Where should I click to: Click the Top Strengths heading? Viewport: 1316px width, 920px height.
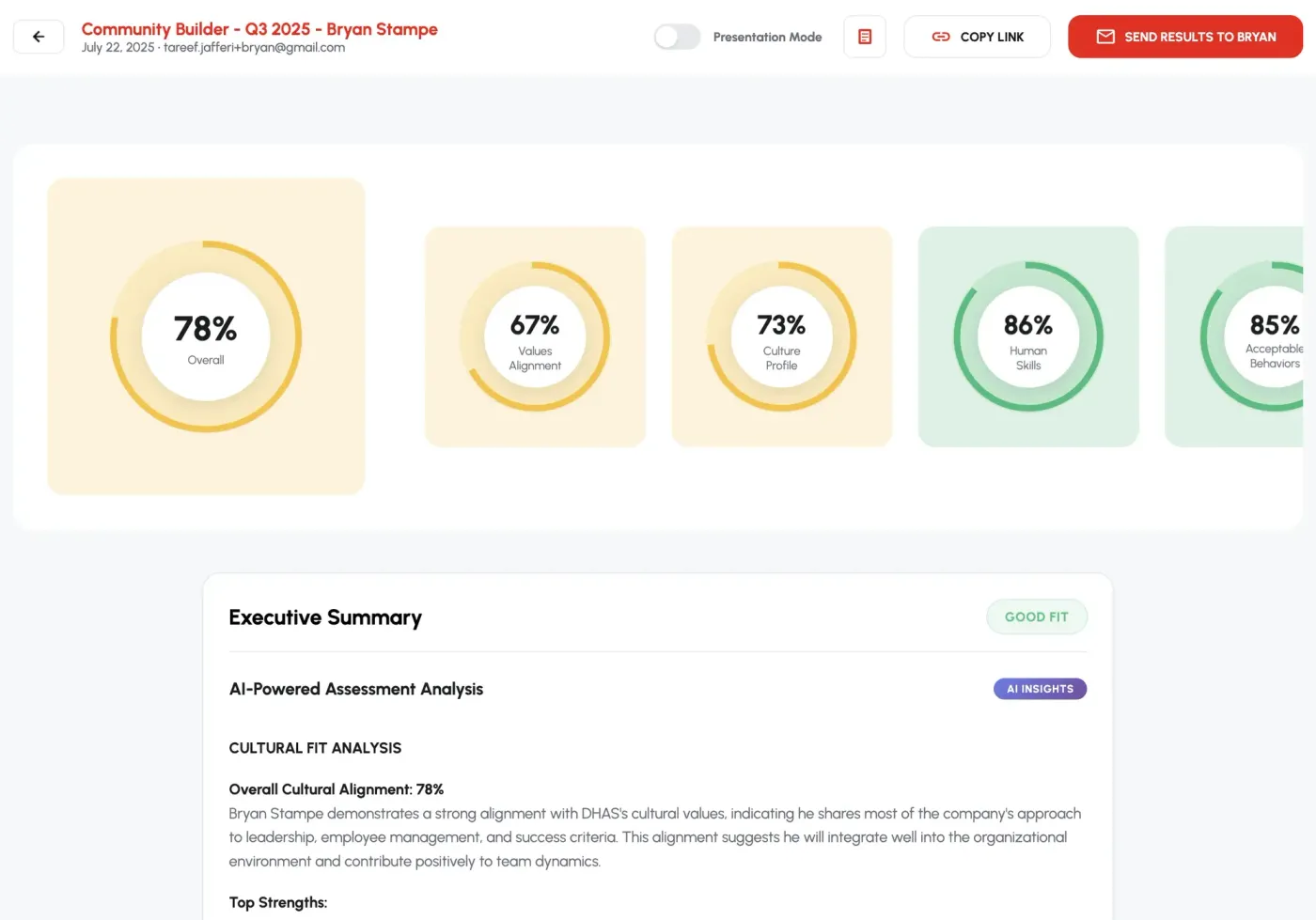pyautogui.click(x=278, y=902)
